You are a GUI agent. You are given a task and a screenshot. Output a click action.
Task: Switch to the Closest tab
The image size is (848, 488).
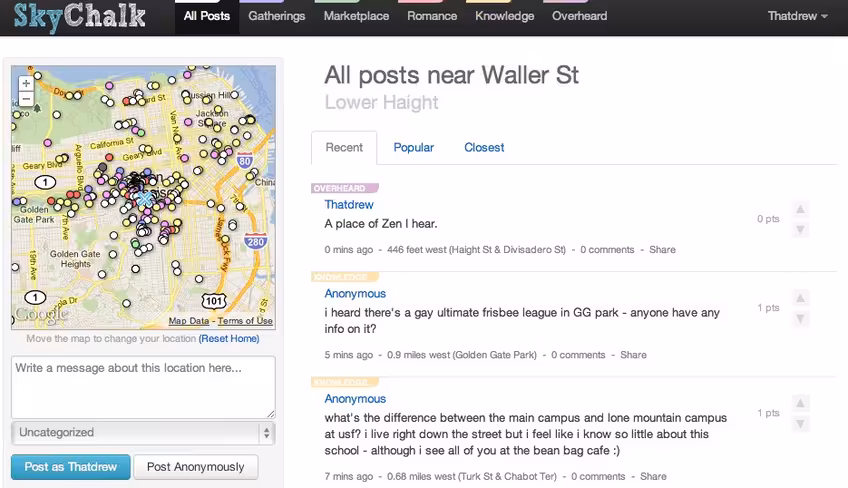(x=484, y=148)
